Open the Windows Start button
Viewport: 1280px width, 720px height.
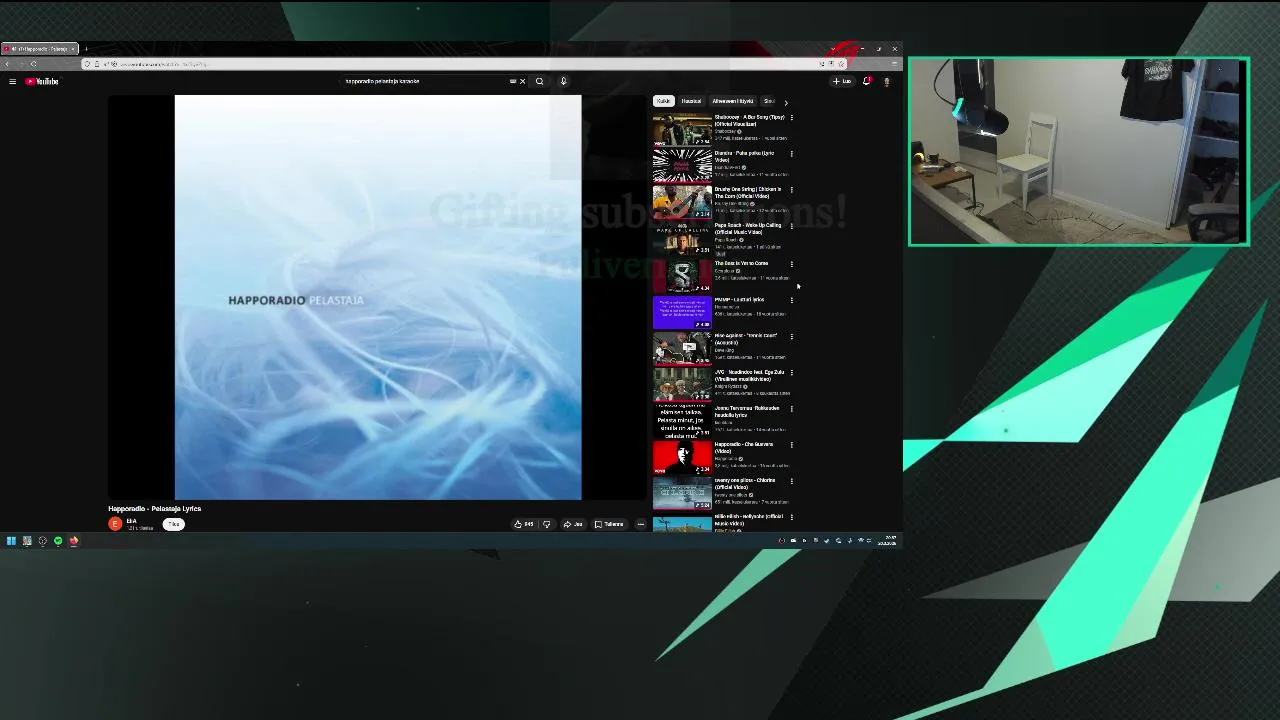pyautogui.click(x=11, y=541)
